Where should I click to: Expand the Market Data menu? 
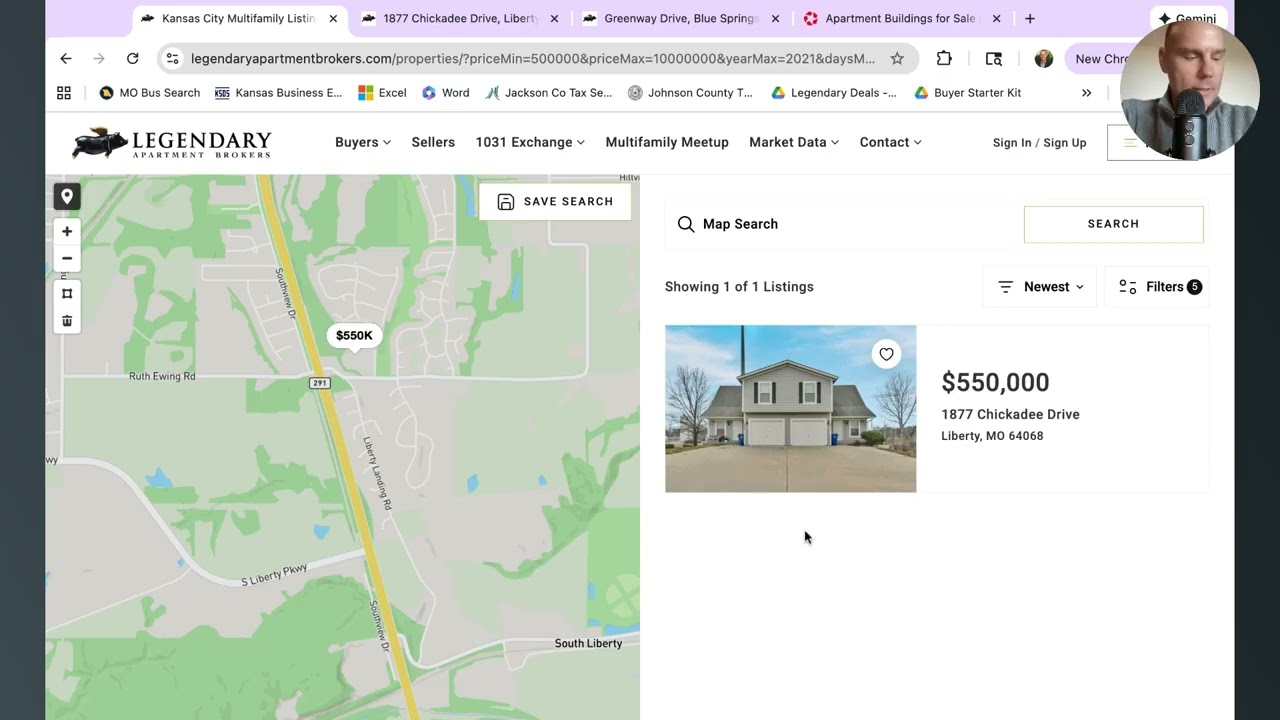point(794,142)
